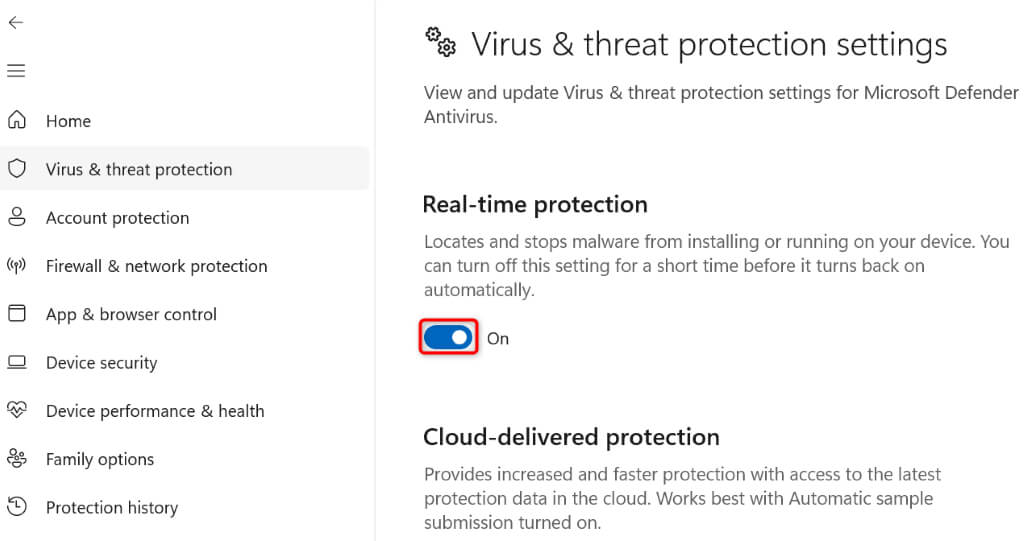Click the Protection history clock icon
Screen dimensions: 1024x541
pyautogui.click(x=16, y=507)
